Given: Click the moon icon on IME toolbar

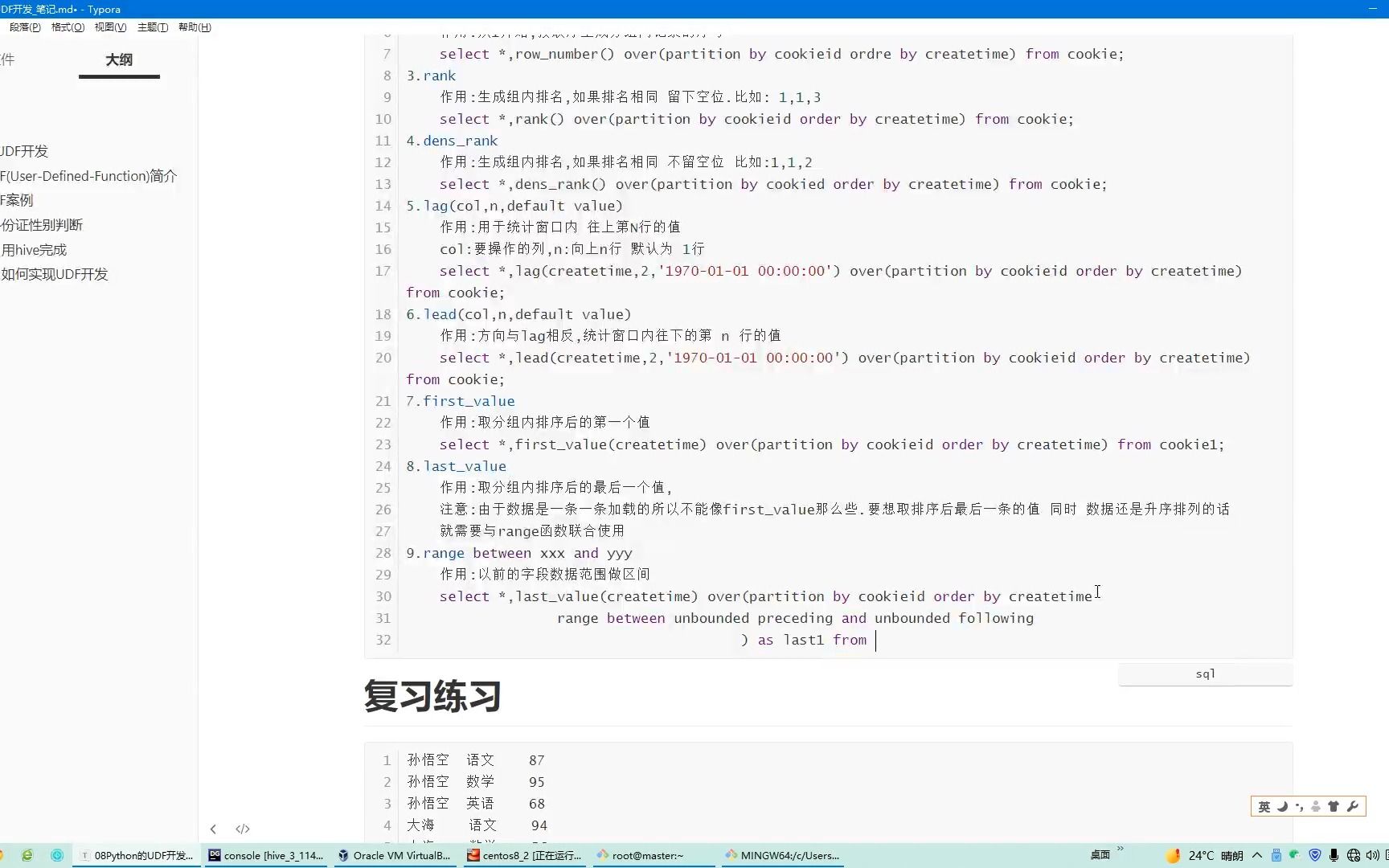Looking at the screenshot, I should 1282,806.
